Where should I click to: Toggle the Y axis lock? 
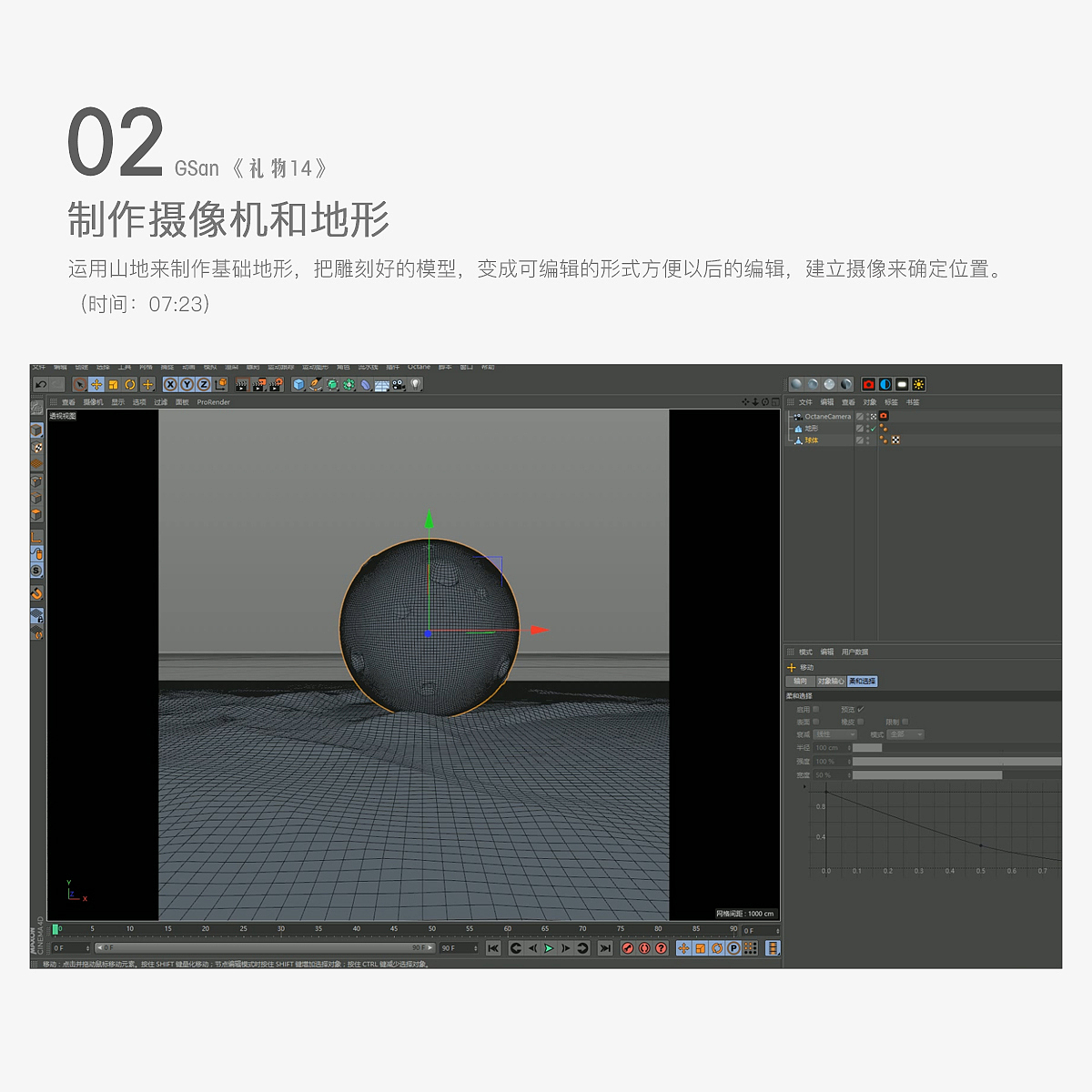(x=187, y=385)
